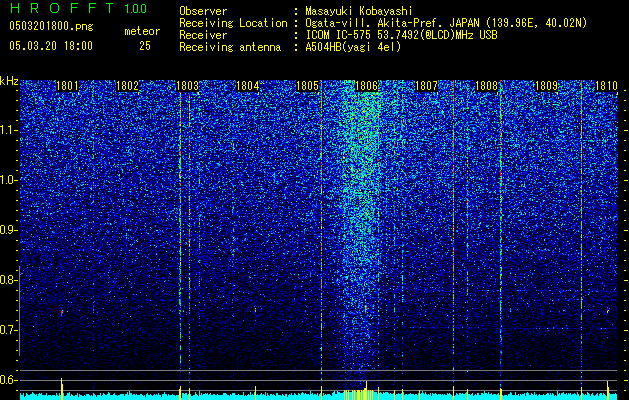Click observer name Masayuki Kobayashi

[359, 11]
